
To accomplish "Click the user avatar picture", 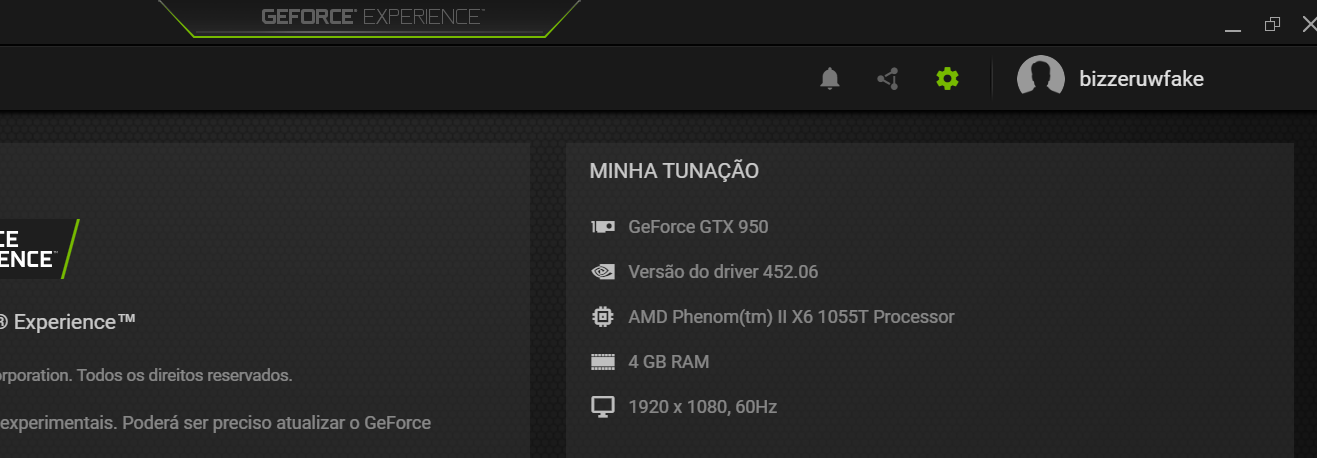I will [x=1040, y=78].
